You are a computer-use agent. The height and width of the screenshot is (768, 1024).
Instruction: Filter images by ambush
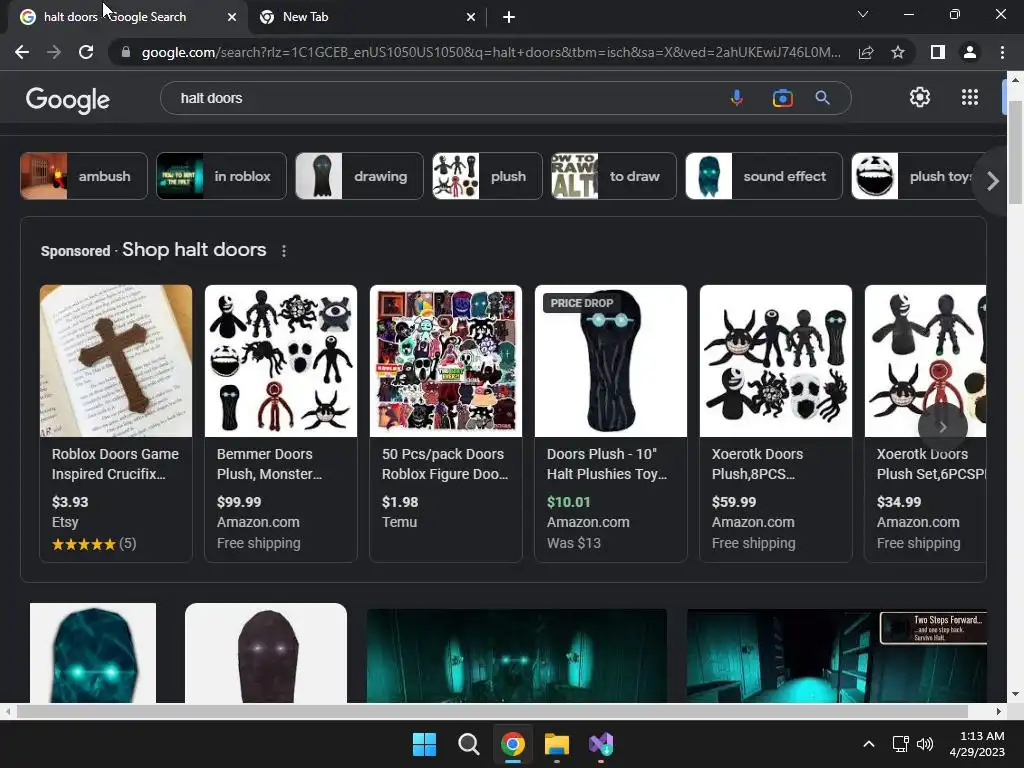(x=84, y=176)
